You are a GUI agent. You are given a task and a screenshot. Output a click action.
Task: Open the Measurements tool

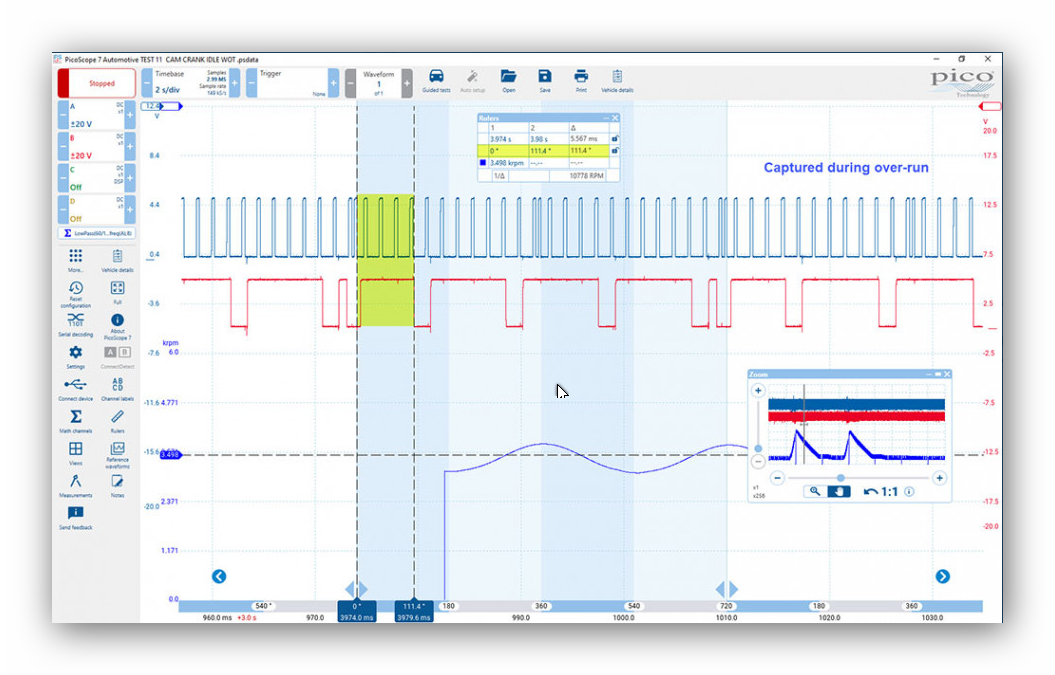coord(75,483)
